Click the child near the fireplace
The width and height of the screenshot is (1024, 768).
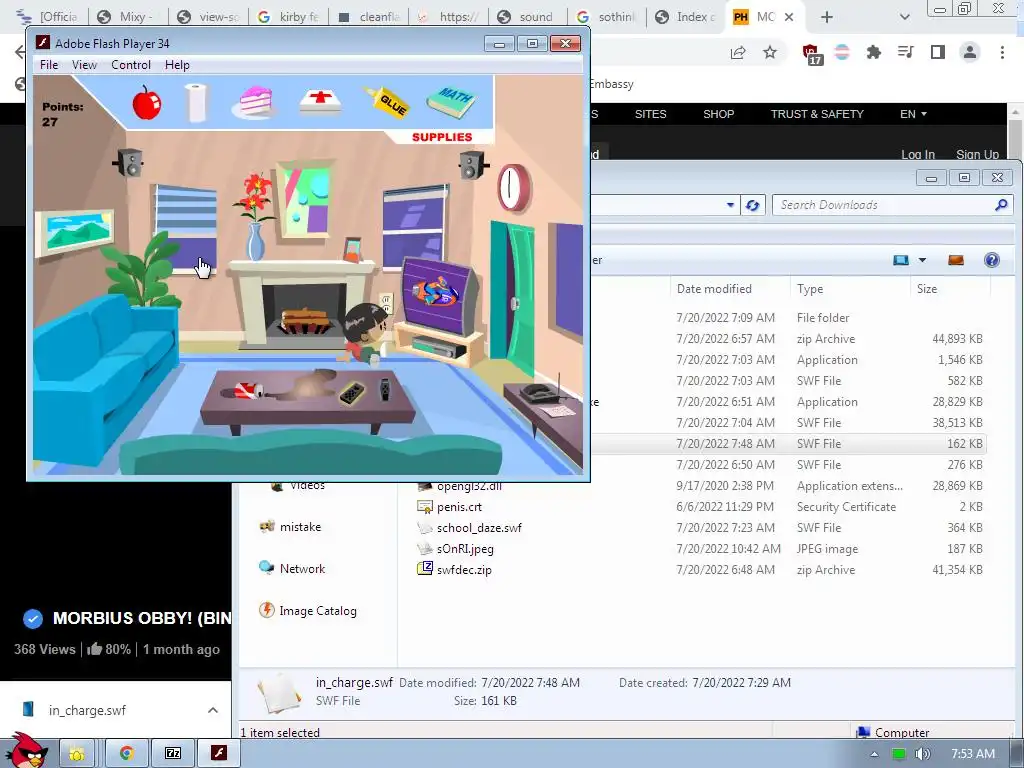364,332
